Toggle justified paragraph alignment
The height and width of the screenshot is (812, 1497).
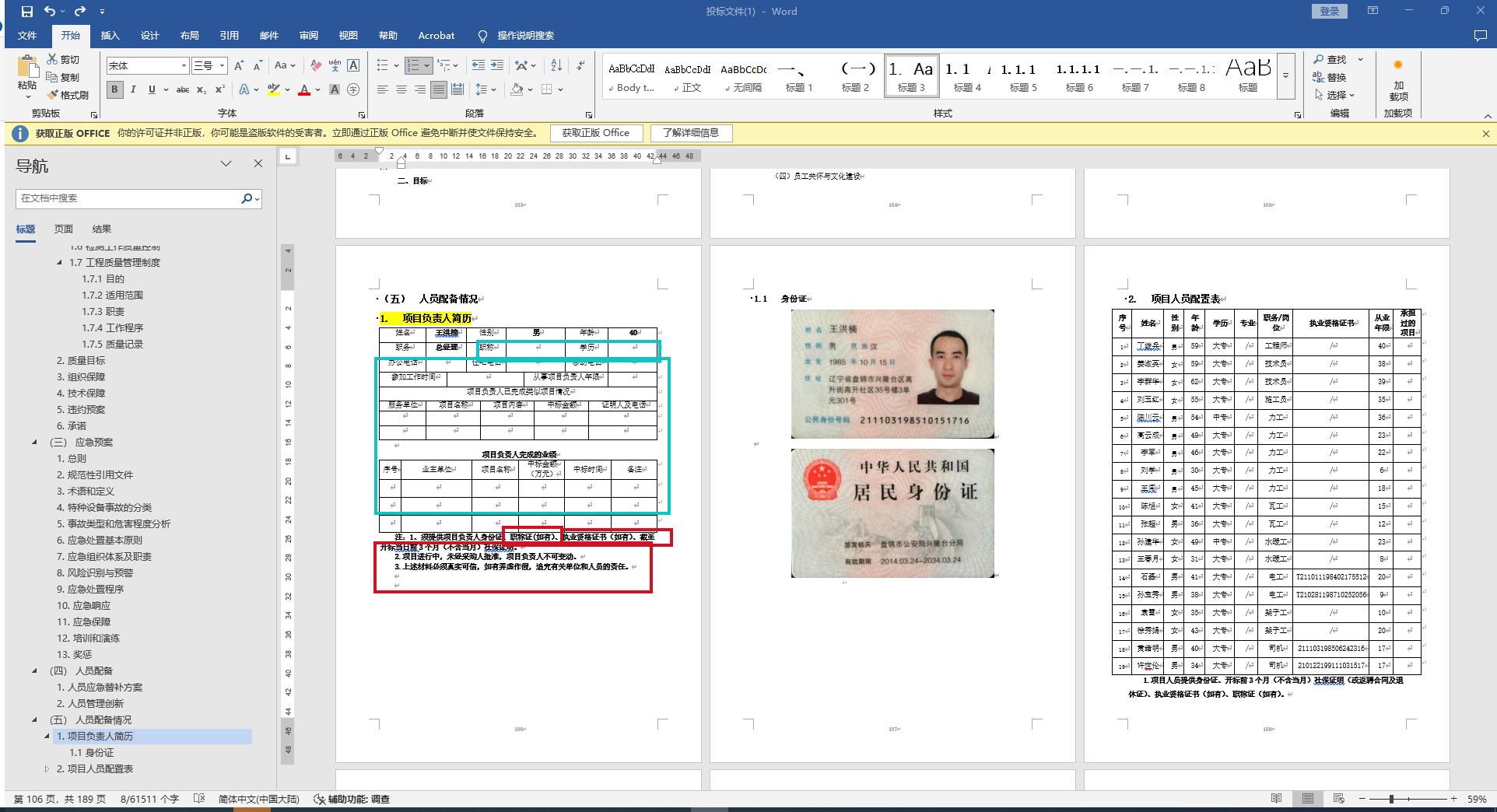439,89
